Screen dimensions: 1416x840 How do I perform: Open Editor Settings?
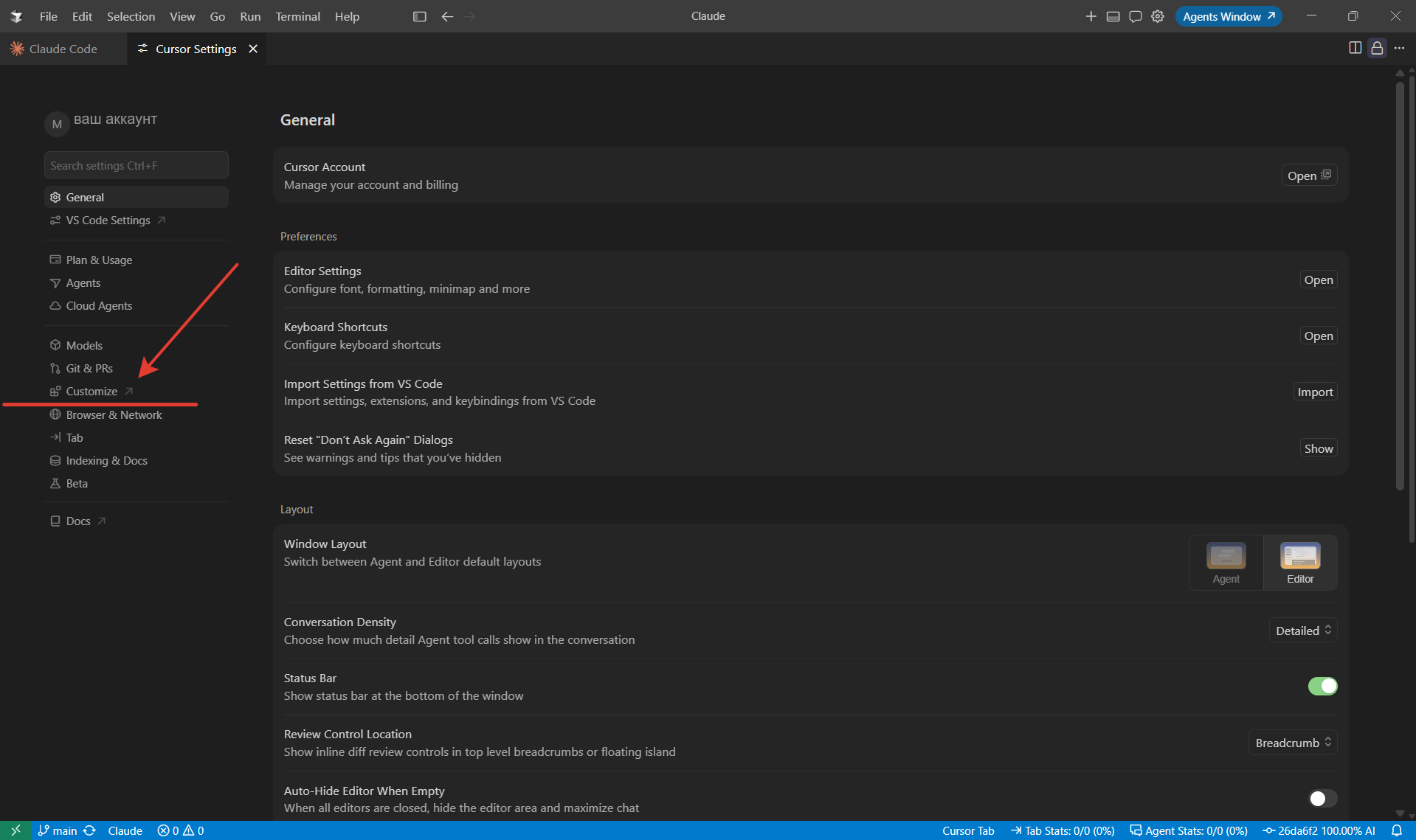coord(1318,280)
